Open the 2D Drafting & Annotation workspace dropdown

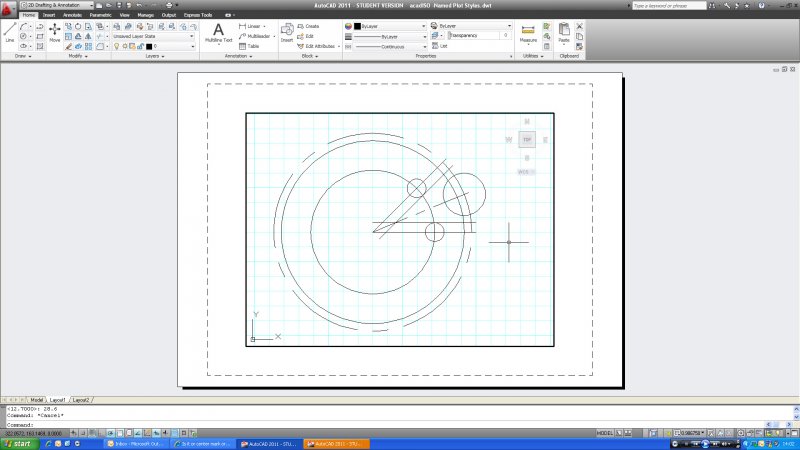pyautogui.click(x=58, y=6)
